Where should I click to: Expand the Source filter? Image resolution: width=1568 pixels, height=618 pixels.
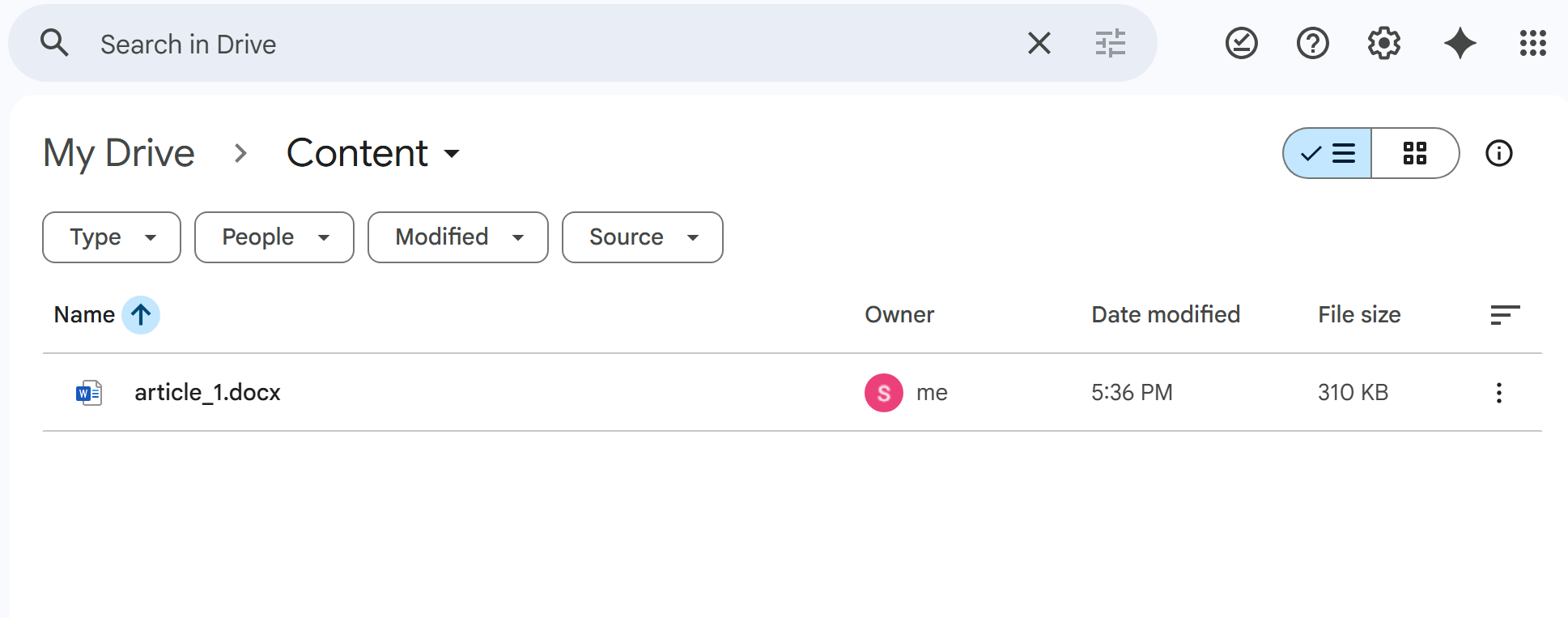(643, 237)
